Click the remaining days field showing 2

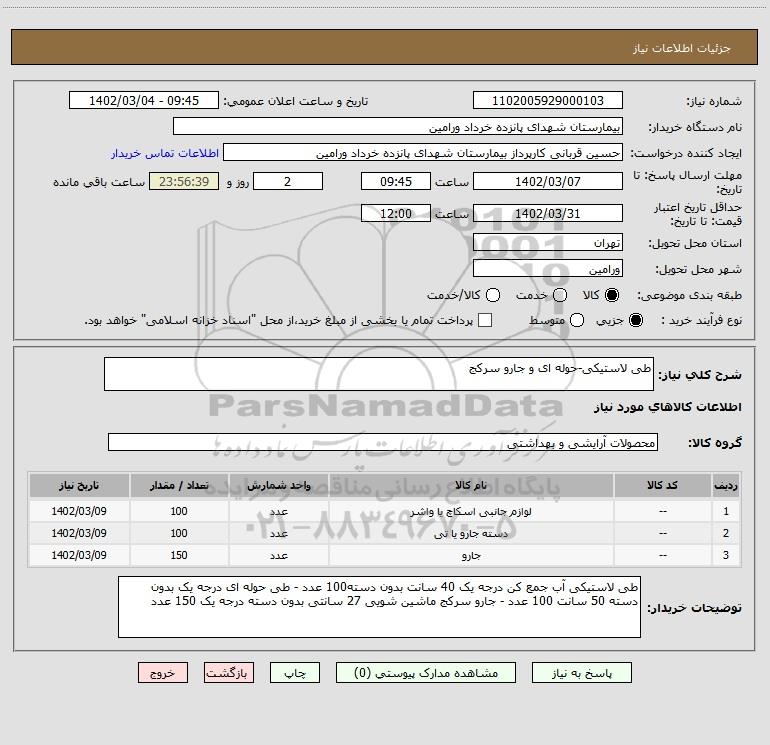[x=288, y=181]
